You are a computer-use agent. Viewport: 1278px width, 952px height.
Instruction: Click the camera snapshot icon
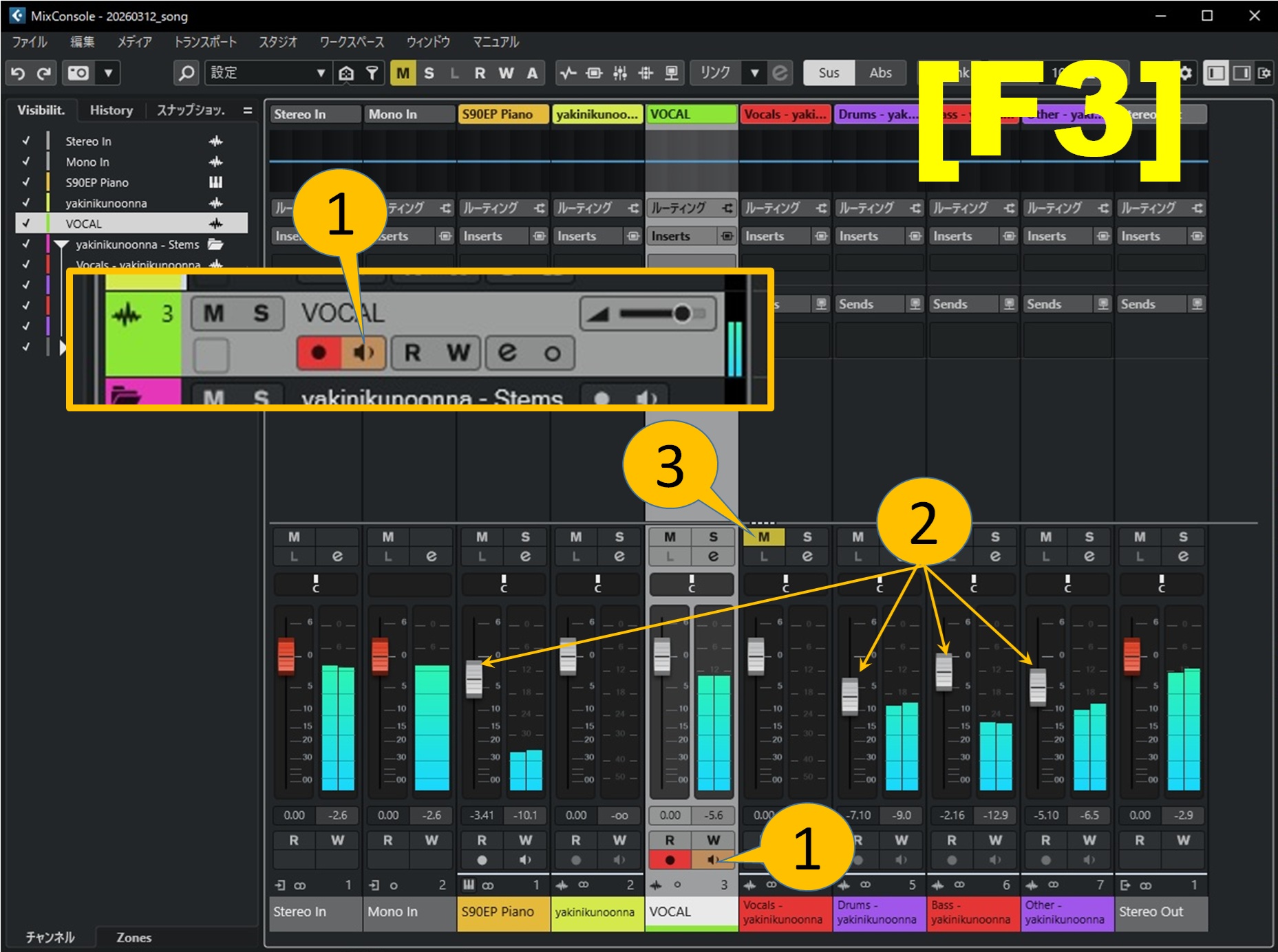click(78, 73)
